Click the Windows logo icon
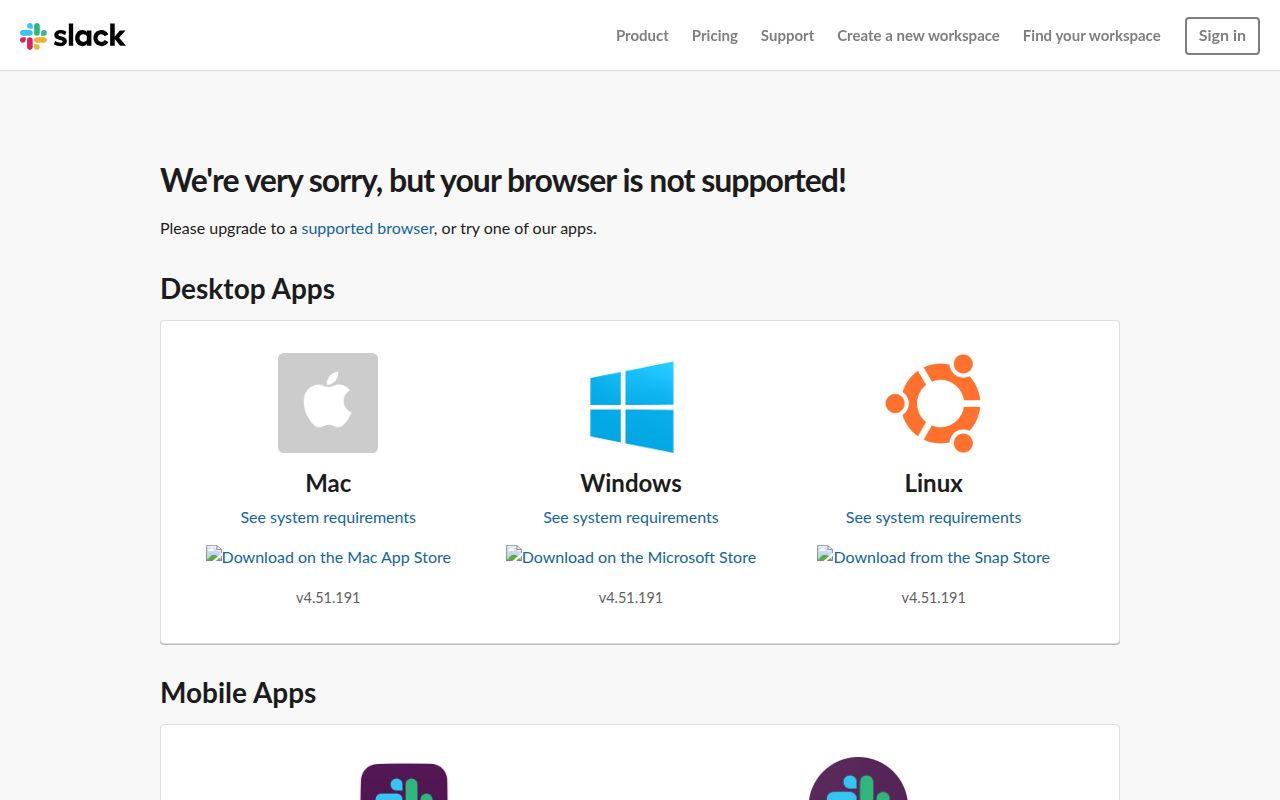Image resolution: width=1280 pixels, height=800 pixels. [x=631, y=407]
